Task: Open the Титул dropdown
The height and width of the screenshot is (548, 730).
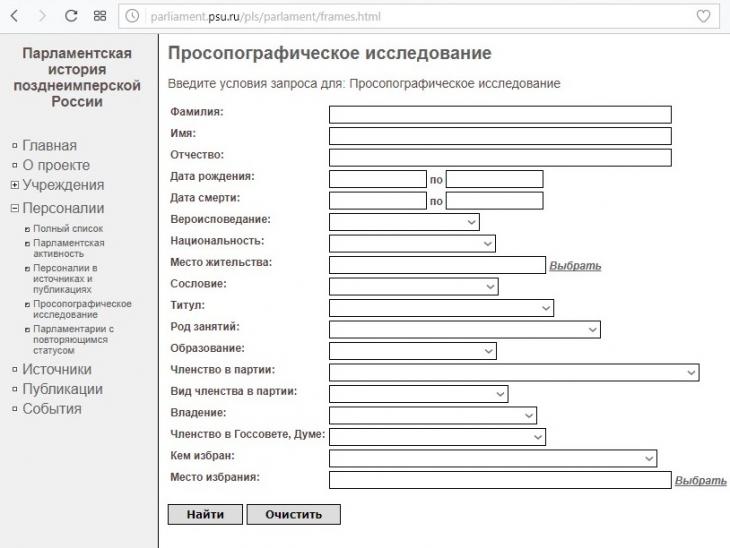Action: 441,308
